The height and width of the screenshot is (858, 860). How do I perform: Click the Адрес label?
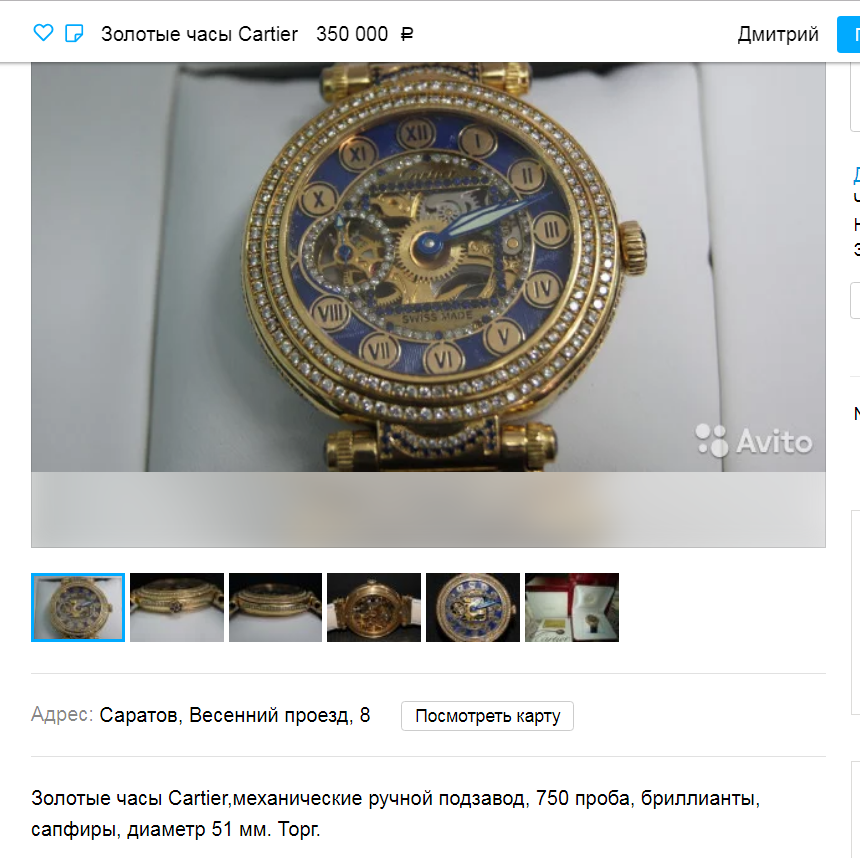tap(62, 715)
